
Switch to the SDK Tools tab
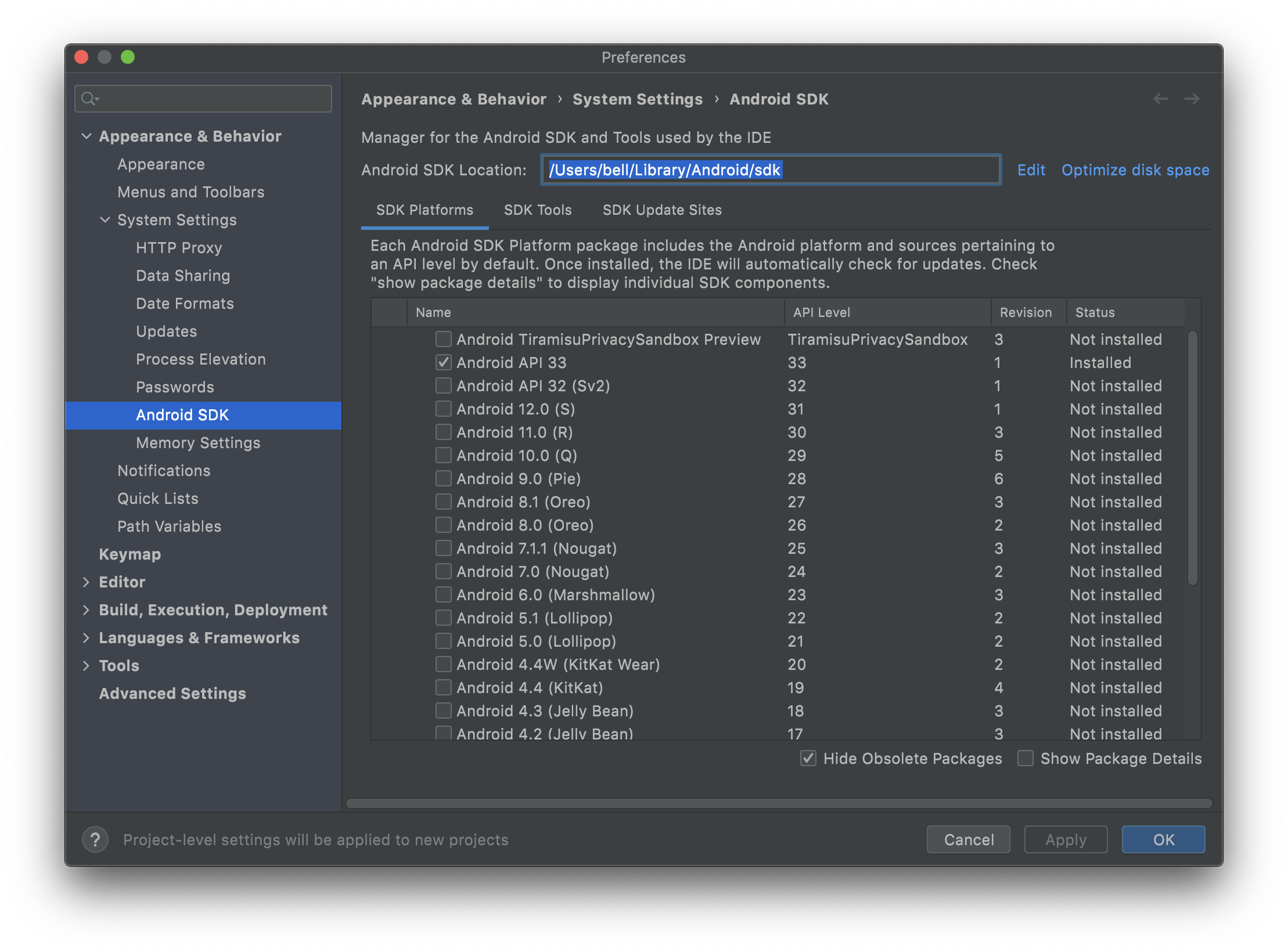(538, 210)
